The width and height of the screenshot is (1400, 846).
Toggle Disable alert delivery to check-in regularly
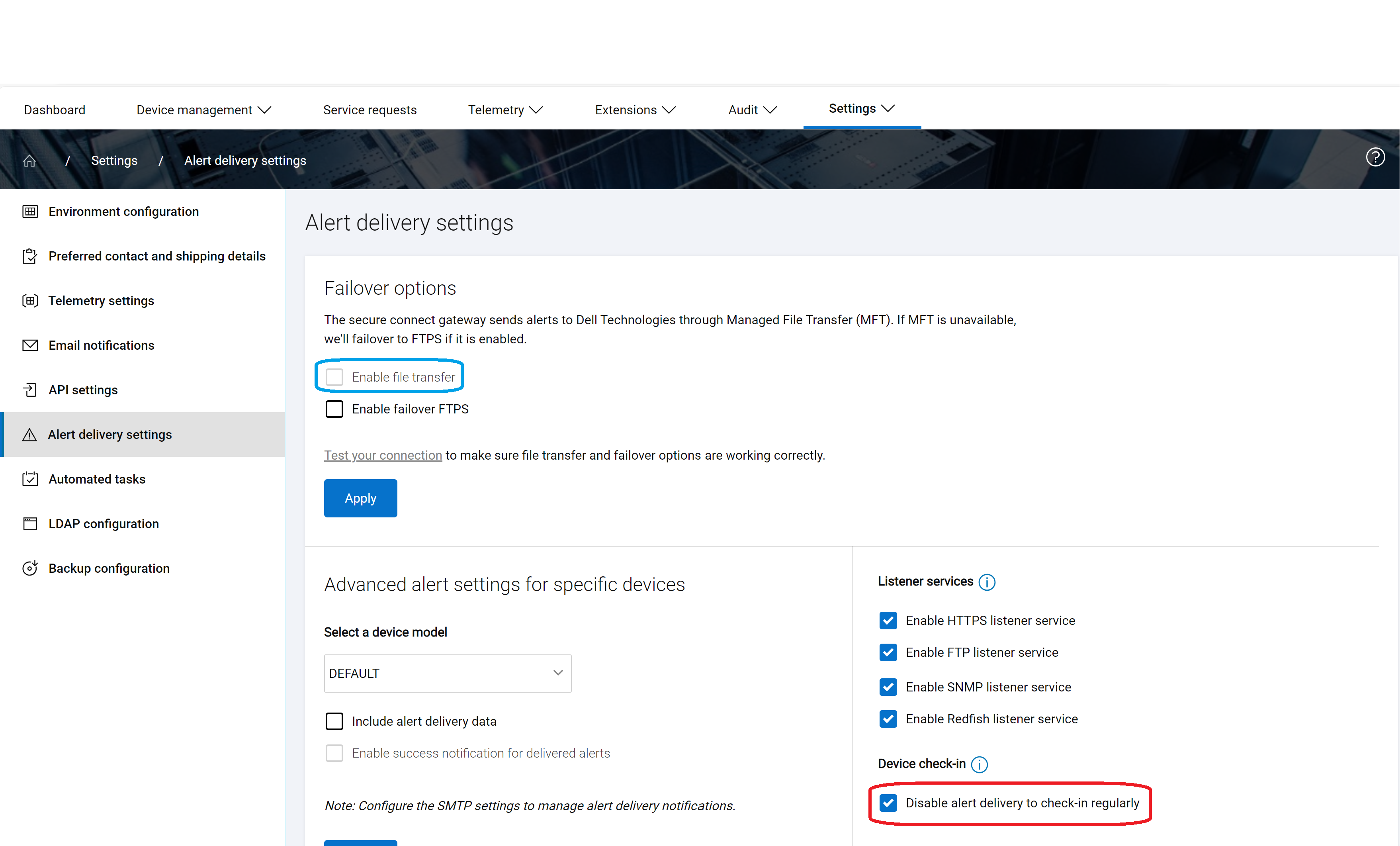tap(888, 803)
